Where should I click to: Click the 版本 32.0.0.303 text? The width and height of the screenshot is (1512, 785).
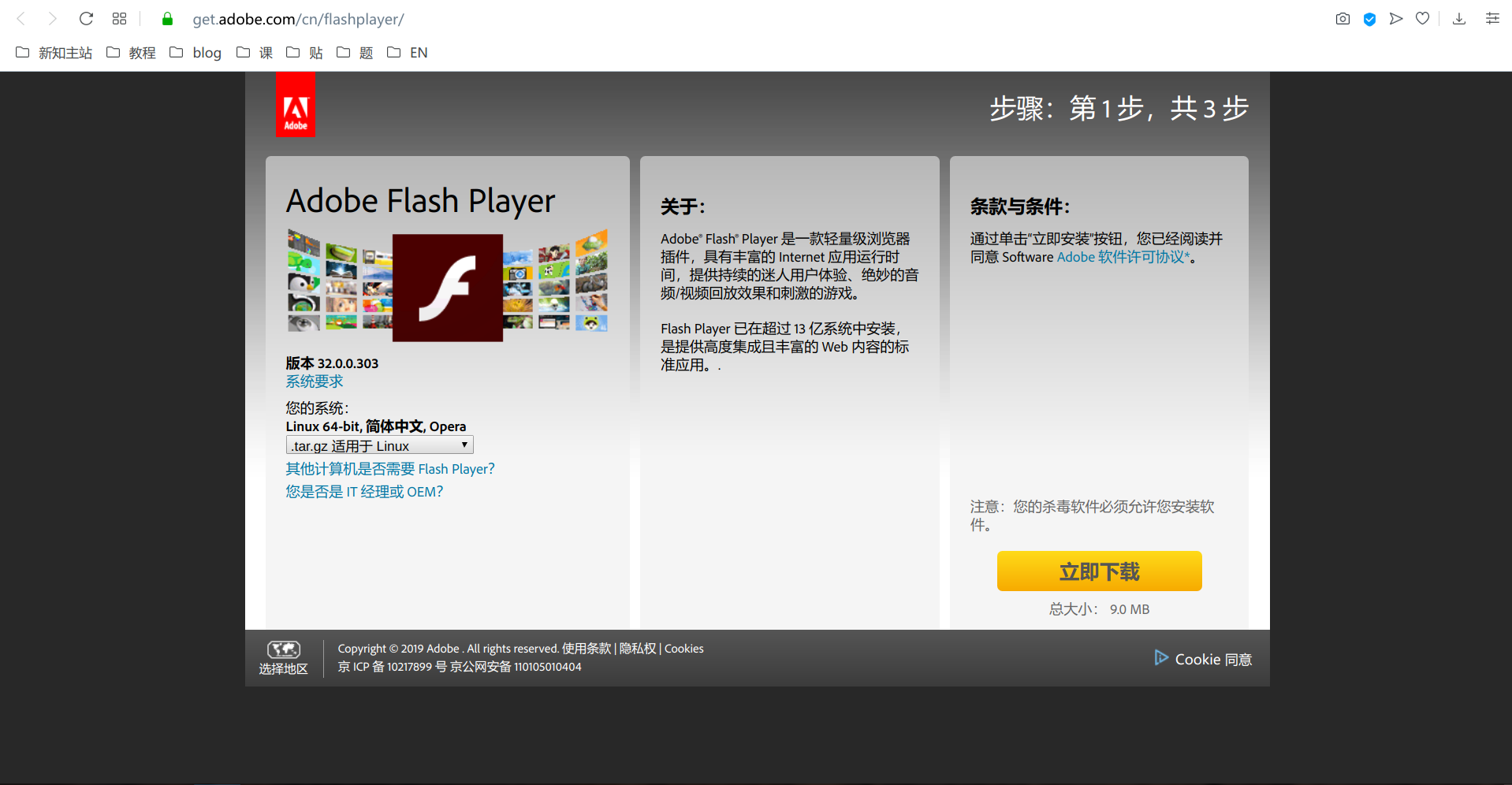coord(332,363)
